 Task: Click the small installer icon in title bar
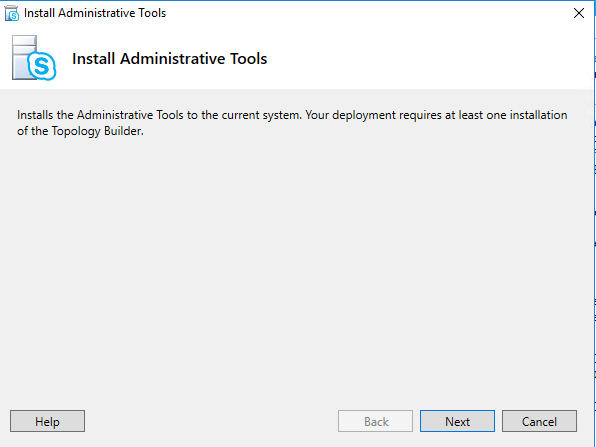(x=12, y=13)
